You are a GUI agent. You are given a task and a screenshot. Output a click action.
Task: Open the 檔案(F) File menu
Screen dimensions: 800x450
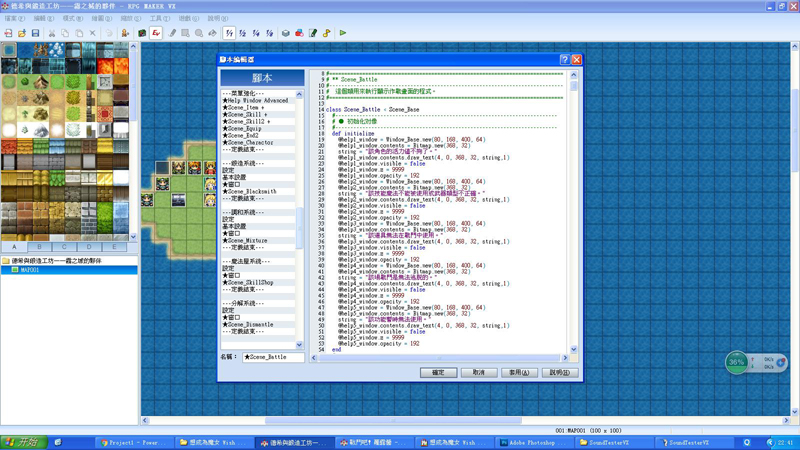click(x=14, y=18)
